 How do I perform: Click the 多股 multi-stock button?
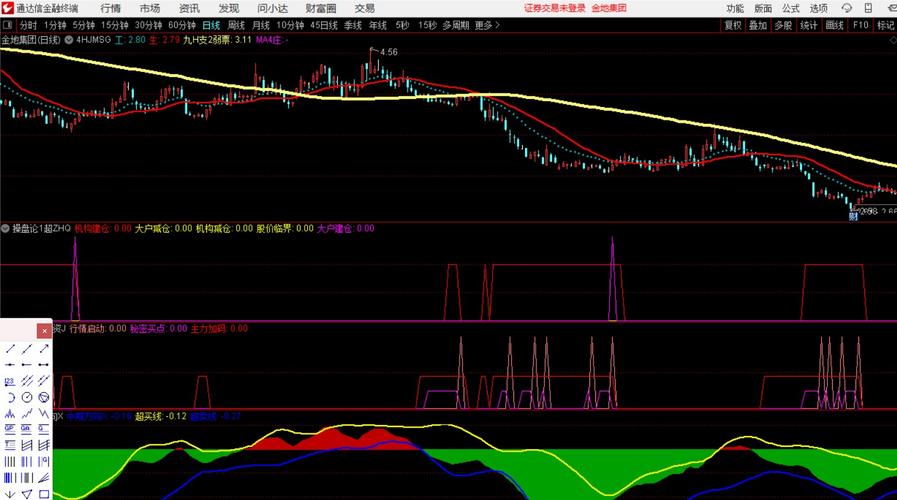point(783,25)
